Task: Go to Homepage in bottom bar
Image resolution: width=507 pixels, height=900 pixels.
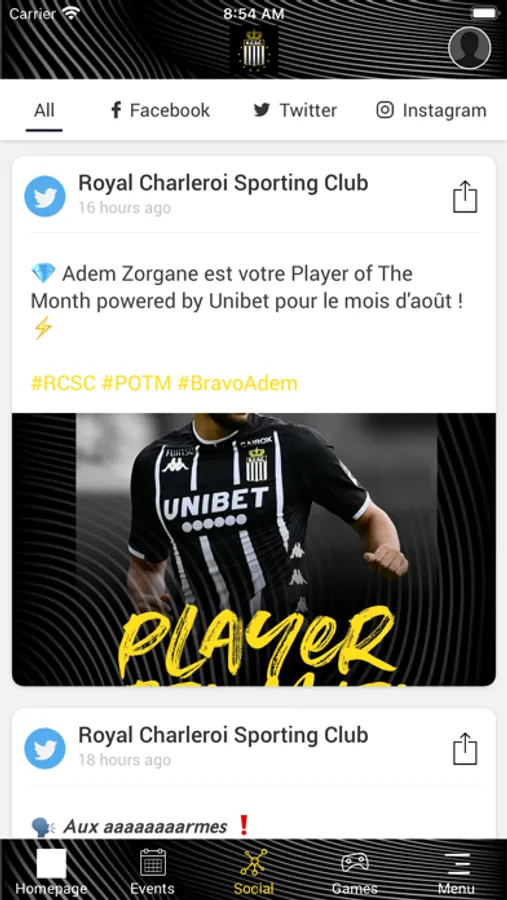Action: 51,872
